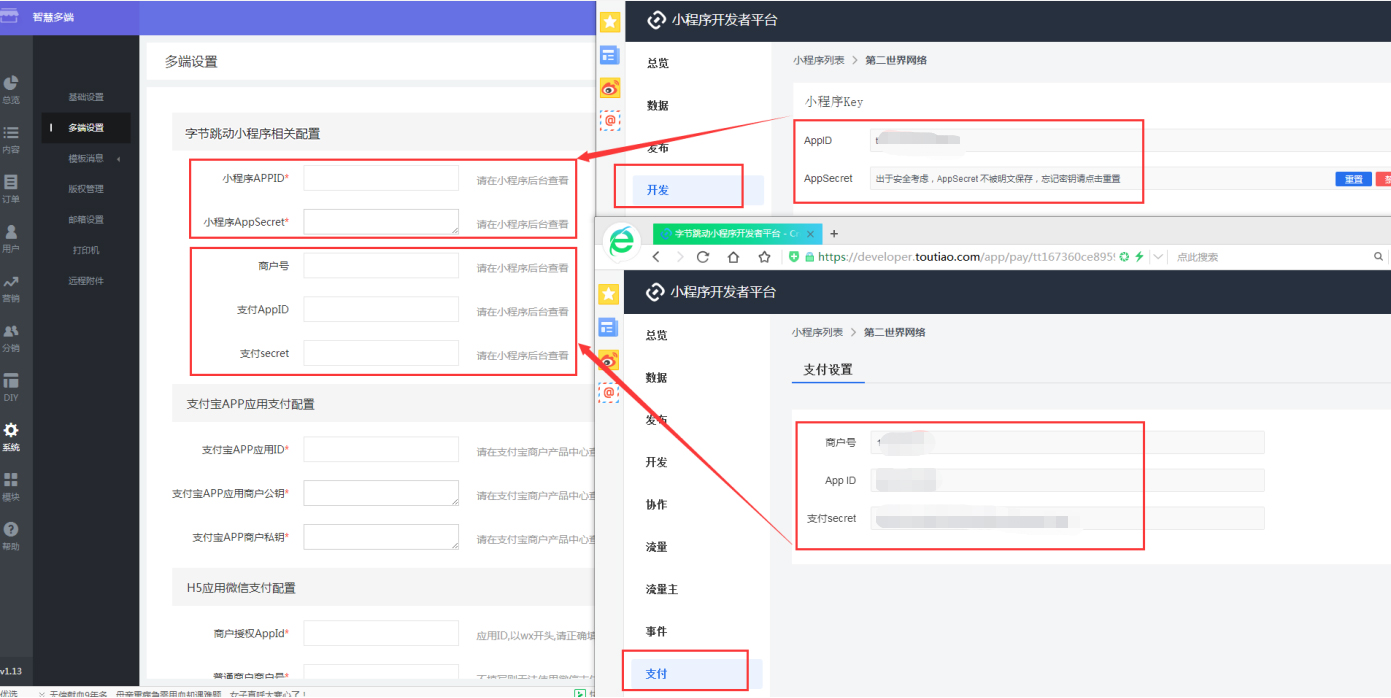
Task: Click the 点此搜索 browser search box
Action: 1270,257
